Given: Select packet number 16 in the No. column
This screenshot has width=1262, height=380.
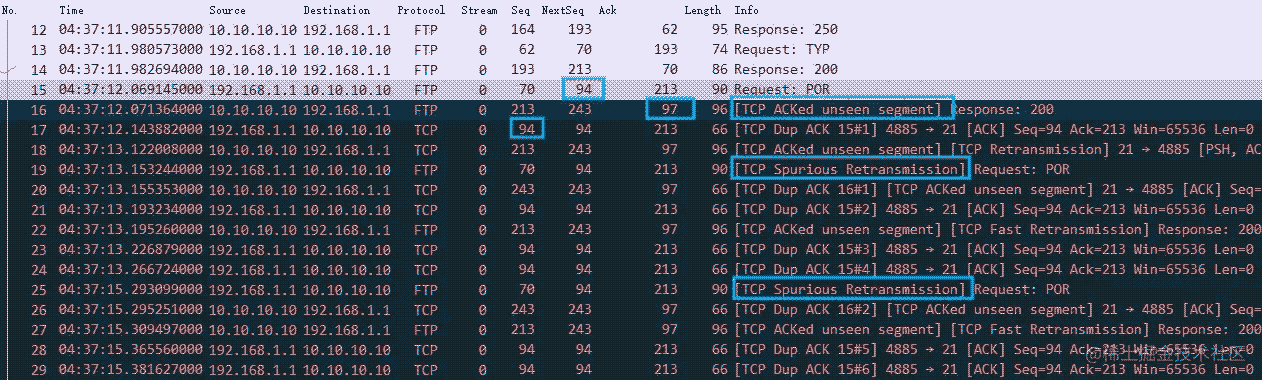Looking at the screenshot, I should coord(39,110).
